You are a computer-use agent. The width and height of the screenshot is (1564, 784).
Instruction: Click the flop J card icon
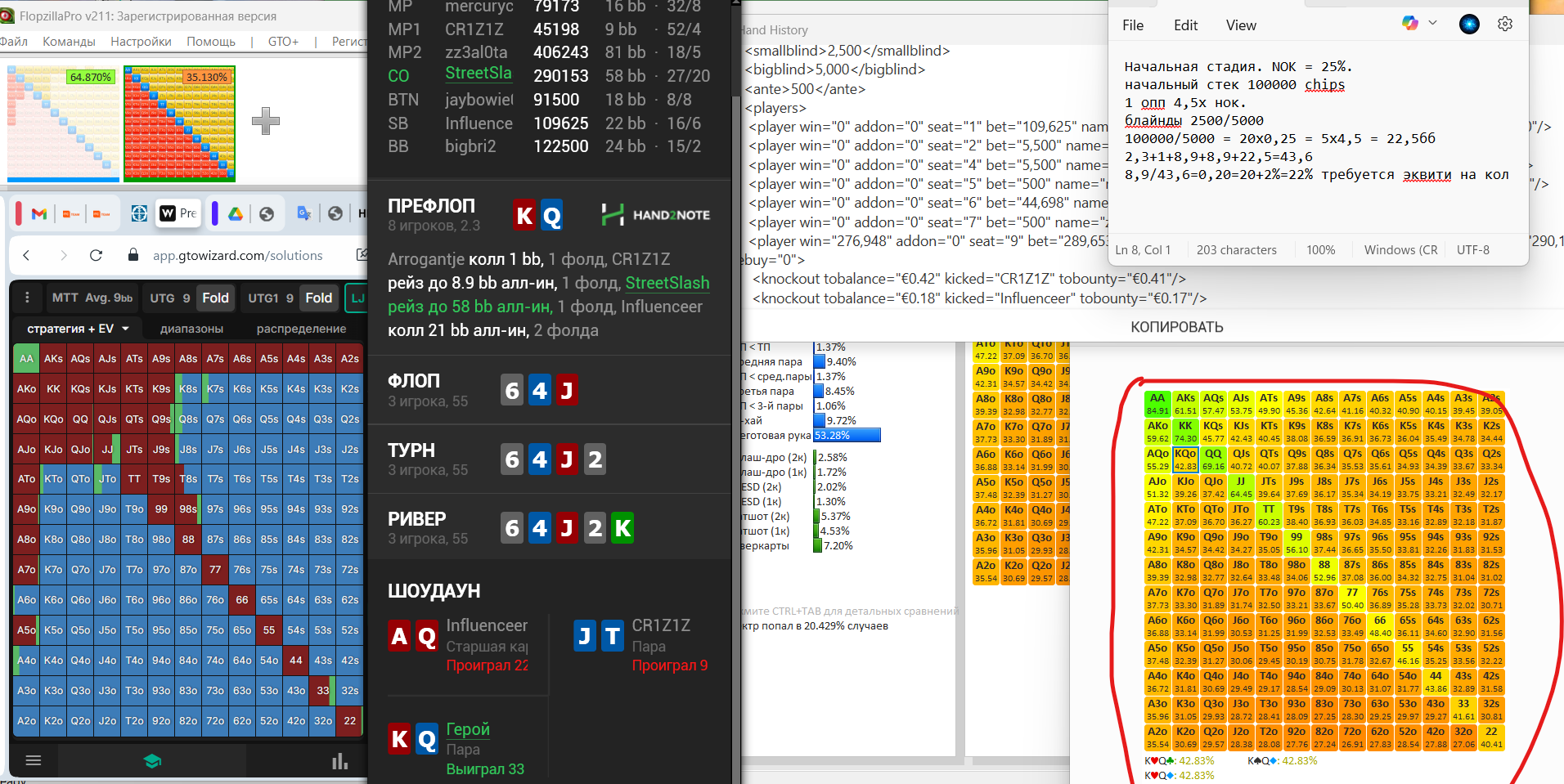566,391
